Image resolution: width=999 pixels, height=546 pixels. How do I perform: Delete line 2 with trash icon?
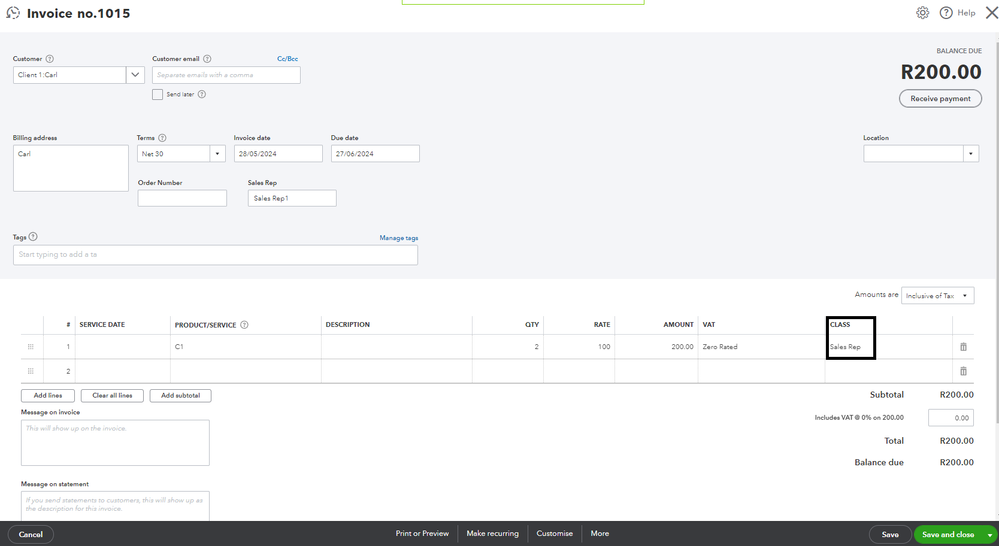[963, 371]
